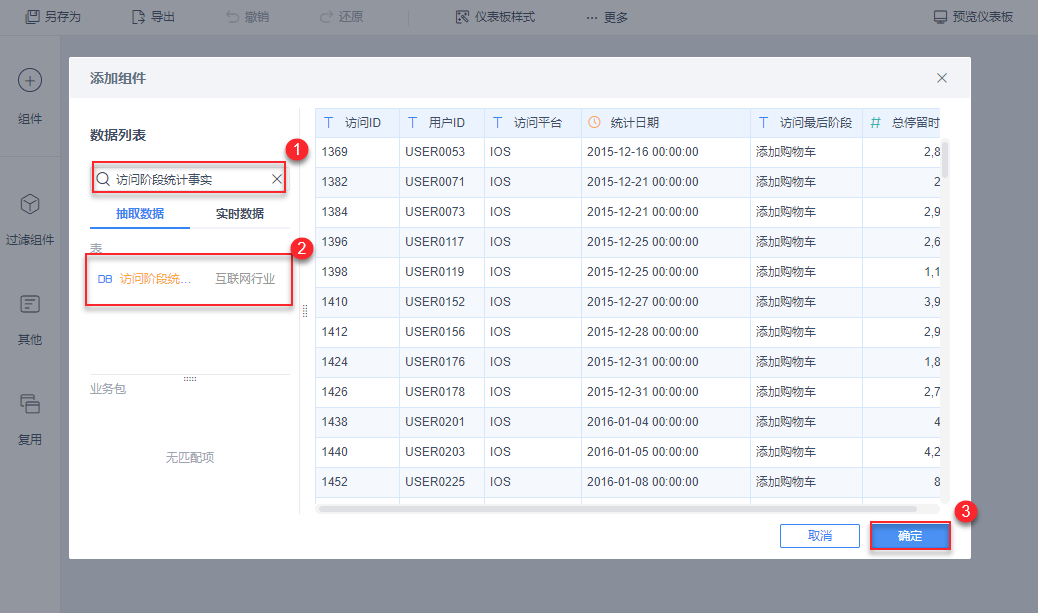Viewport: 1038px width, 613px height.
Task: Clear the search text with the X icon
Action: click(277, 179)
